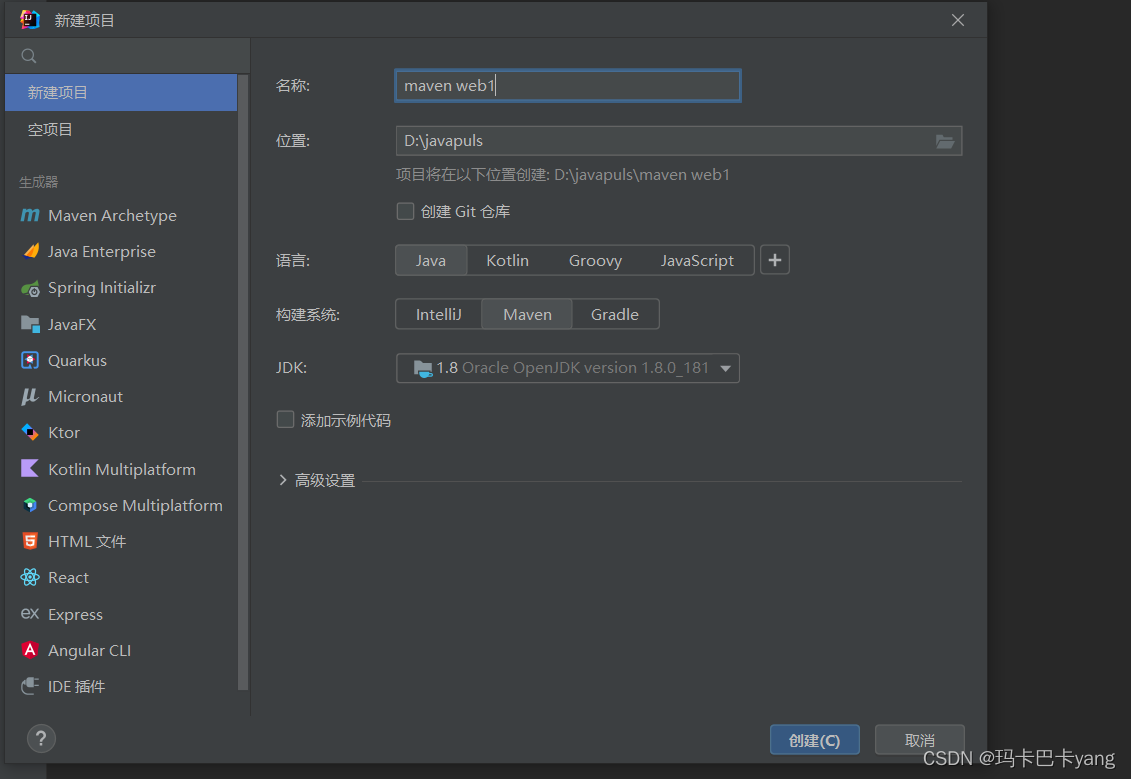Pick the Angular CLI generator icon
This screenshot has height=779, width=1131.
[x=30, y=650]
